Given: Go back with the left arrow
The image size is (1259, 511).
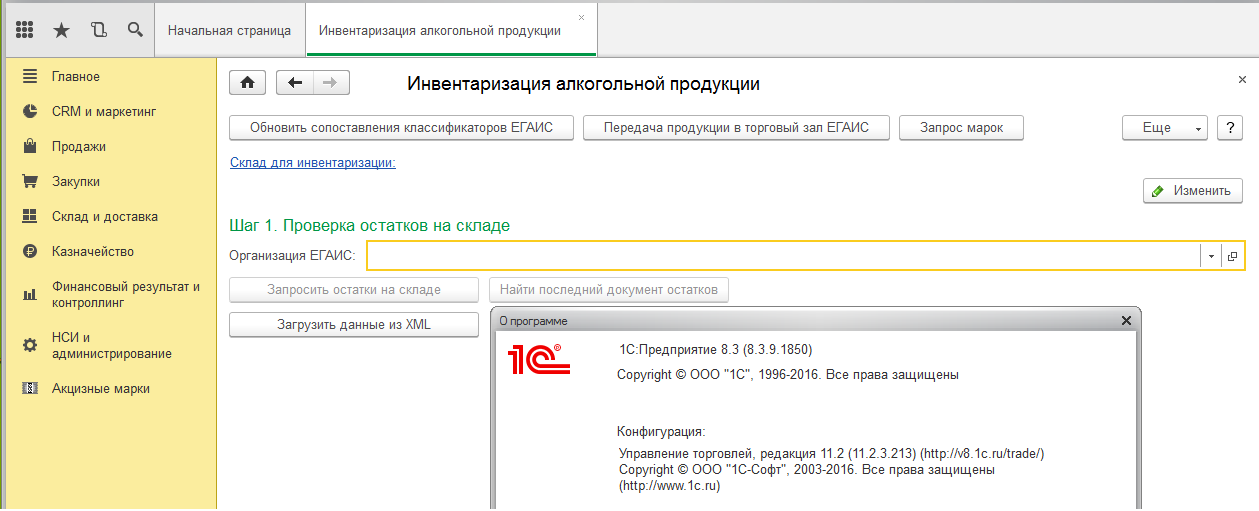Looking at the screenshot, I should 295,83.
